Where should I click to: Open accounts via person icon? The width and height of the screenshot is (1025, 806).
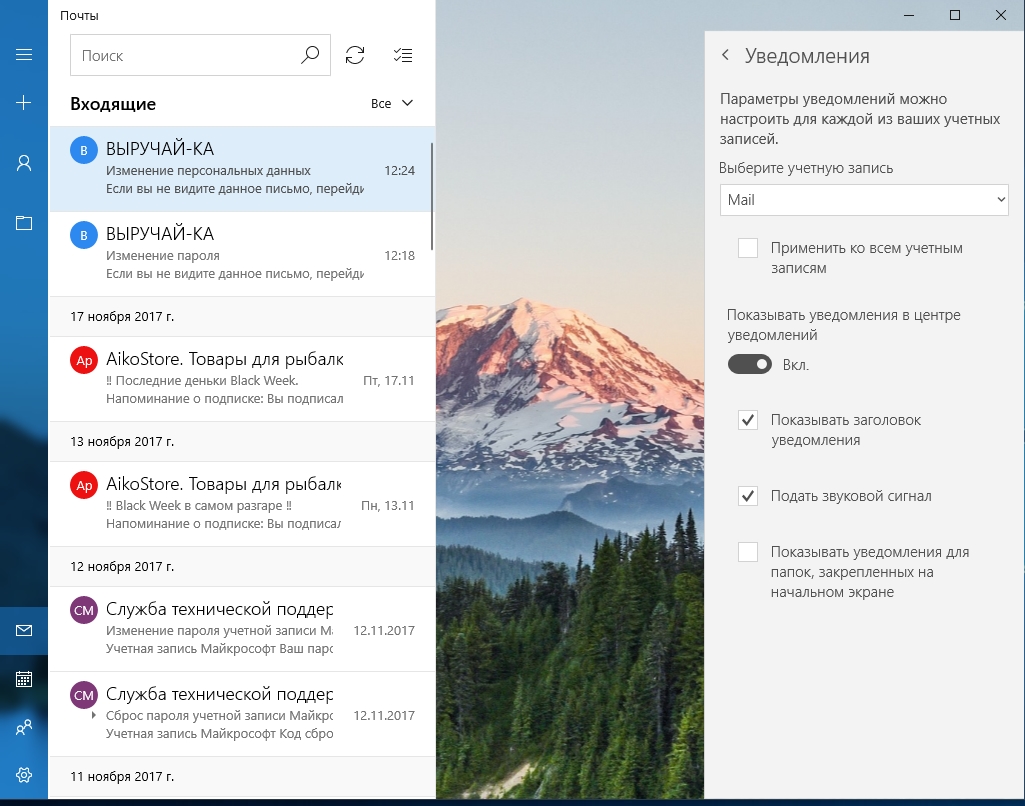pyautogui.click(x=24, y=163)
